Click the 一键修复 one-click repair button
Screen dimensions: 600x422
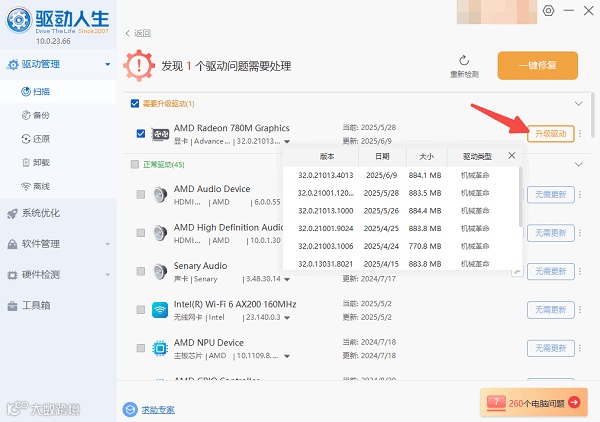click(x=538, y=65)
